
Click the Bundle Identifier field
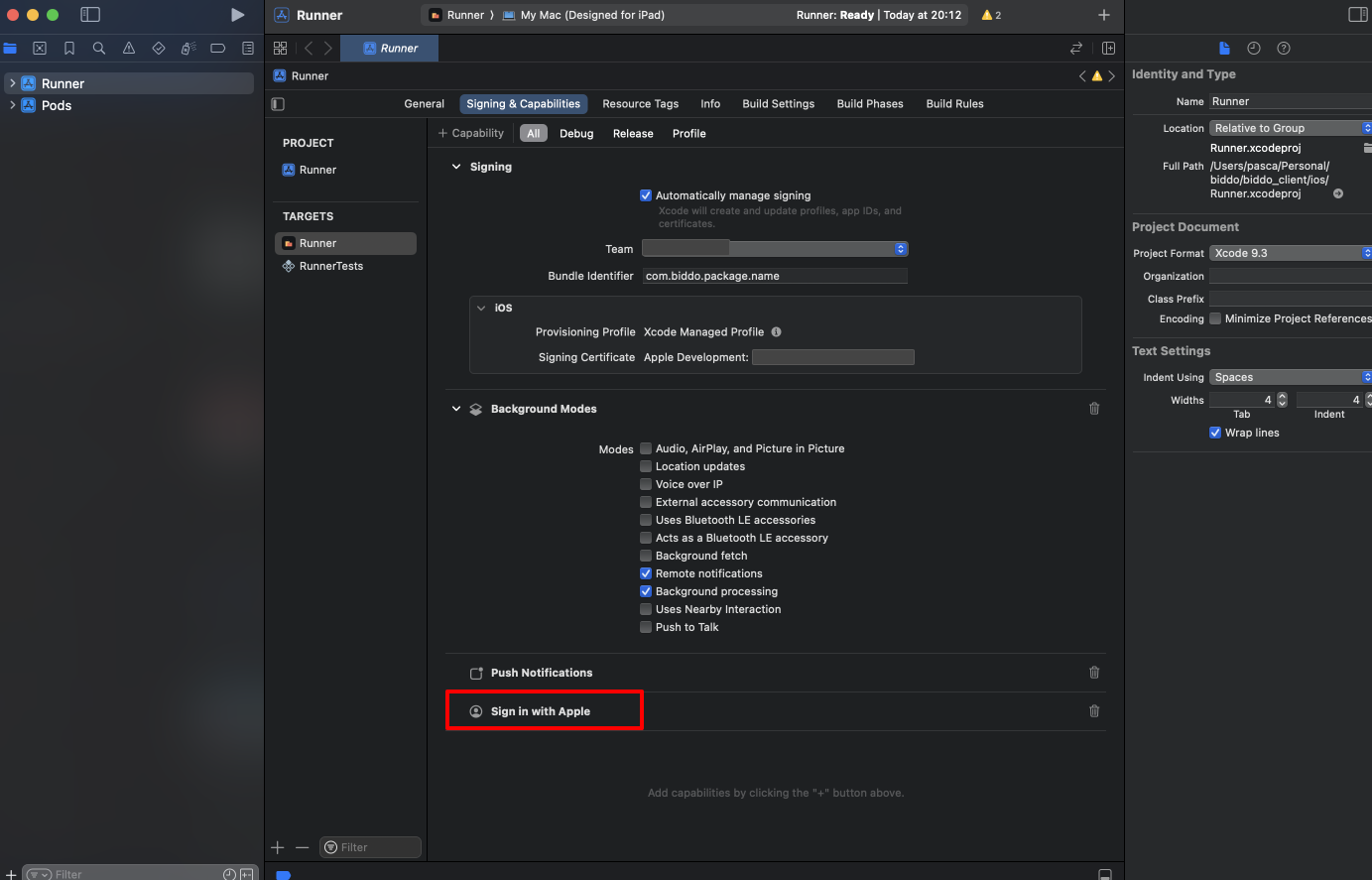tap(775, 276)
